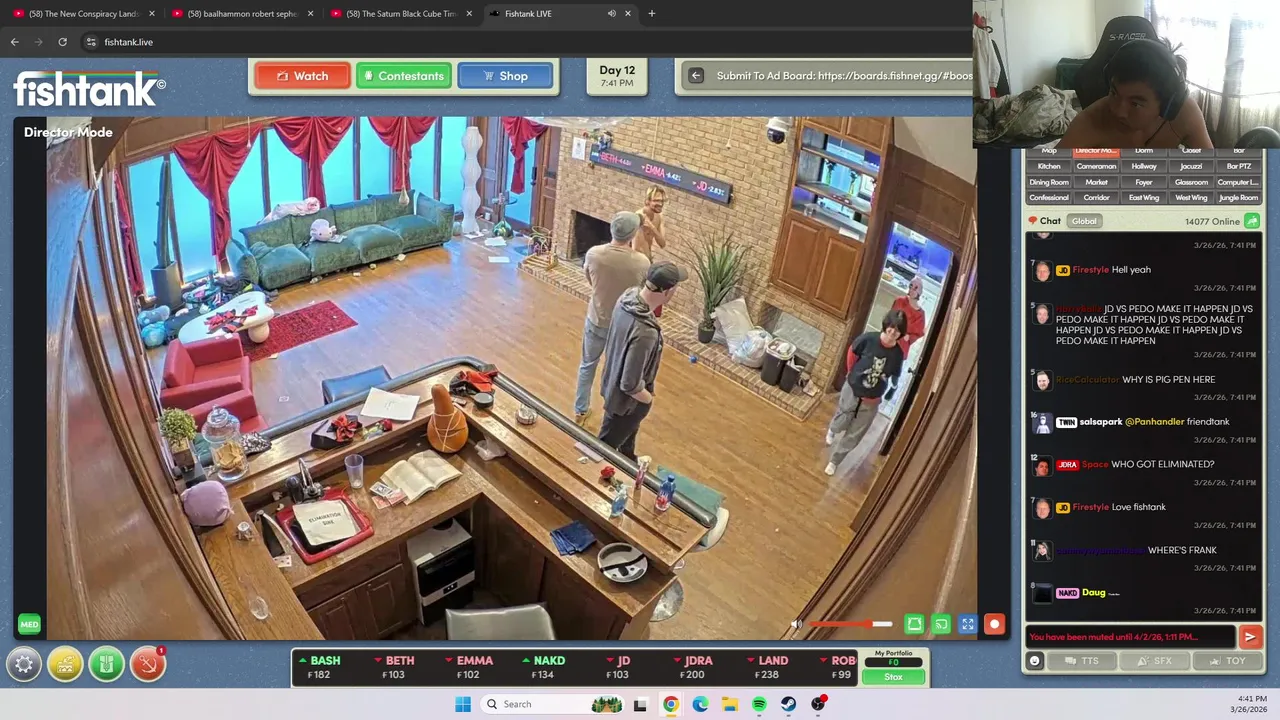Screen dimensions: 1280x720
Task: Select the Confessional camera
Action: coord(1049,198)
